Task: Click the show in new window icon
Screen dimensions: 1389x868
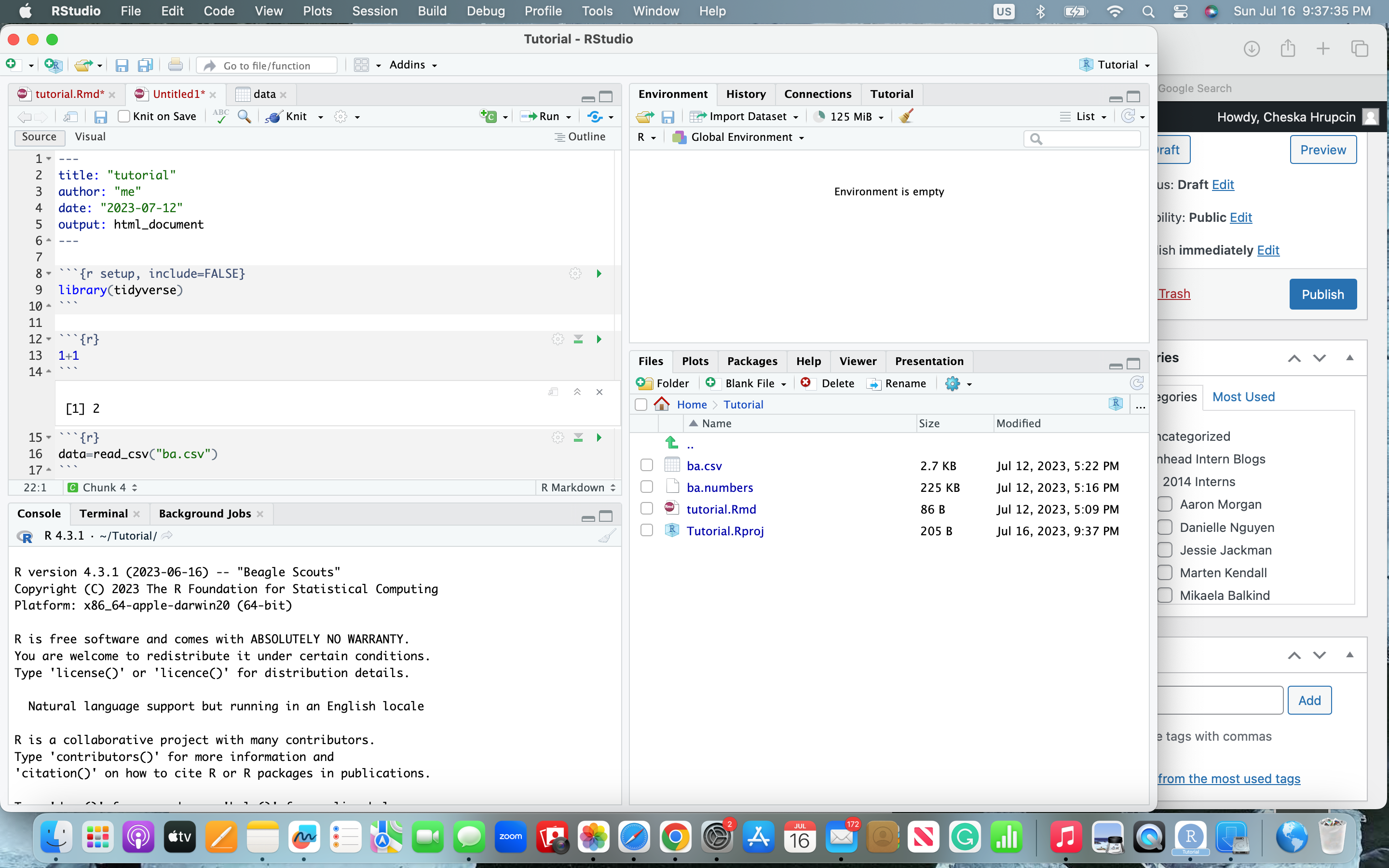Action: coord(70,117)
